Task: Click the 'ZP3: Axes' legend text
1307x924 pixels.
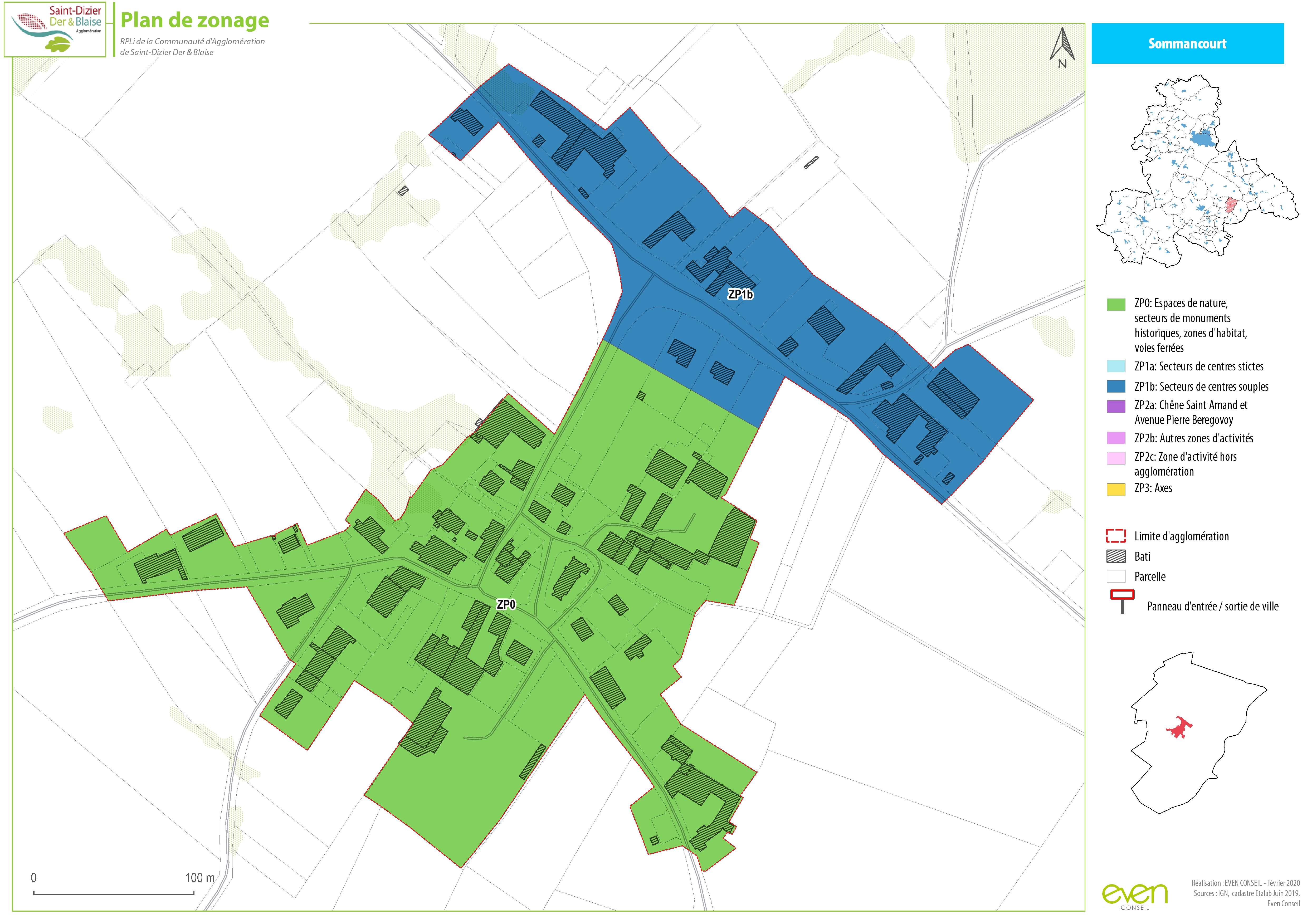Action: coord(1153,488)
